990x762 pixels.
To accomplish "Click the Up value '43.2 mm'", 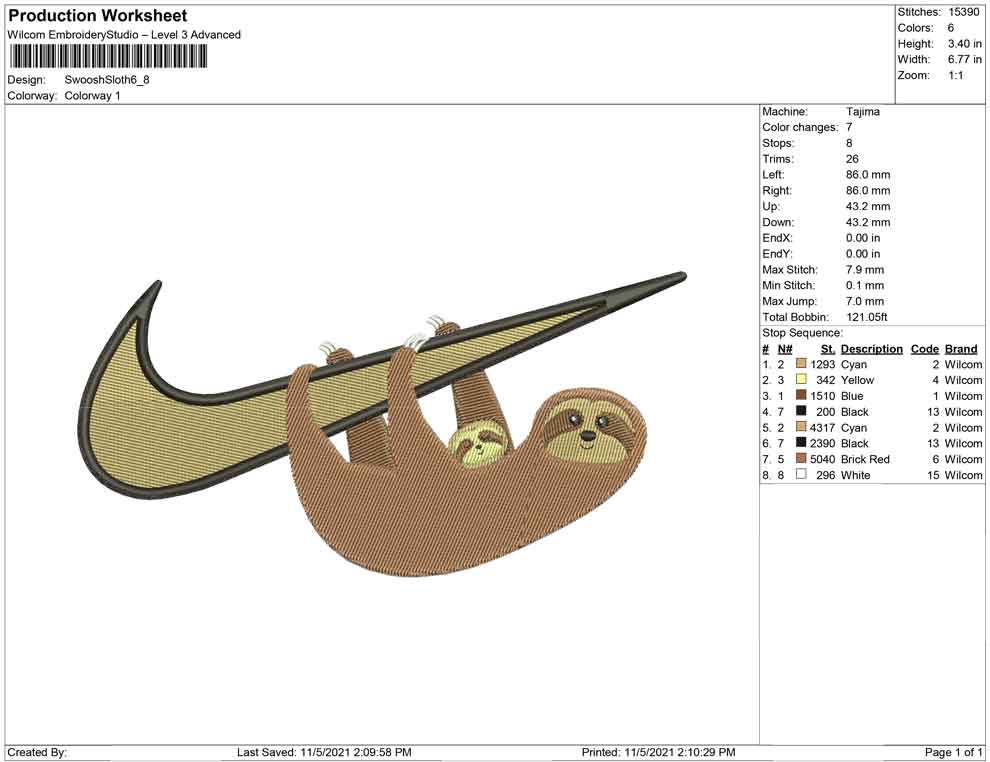I will click(x=868, y=206).
